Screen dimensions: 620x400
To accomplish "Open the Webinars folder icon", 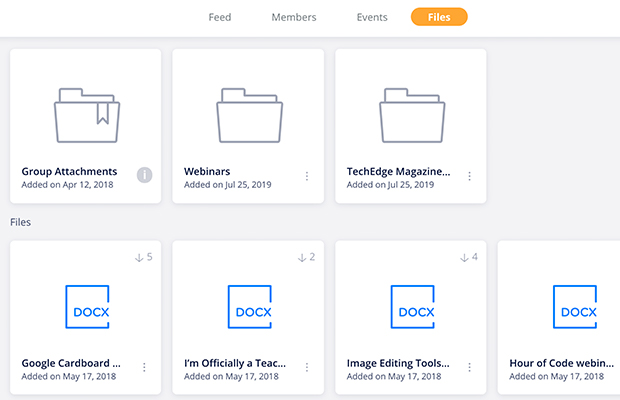I will 250,115.
